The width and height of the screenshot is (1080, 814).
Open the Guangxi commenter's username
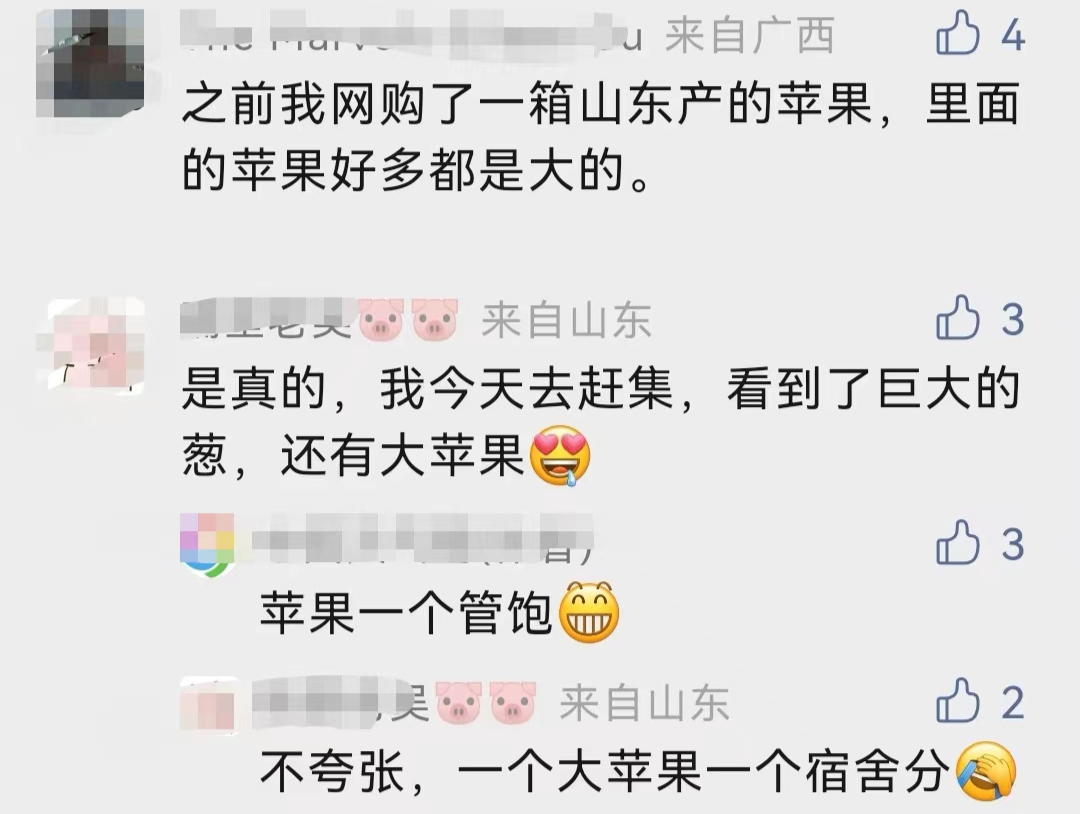click(413, 33)
